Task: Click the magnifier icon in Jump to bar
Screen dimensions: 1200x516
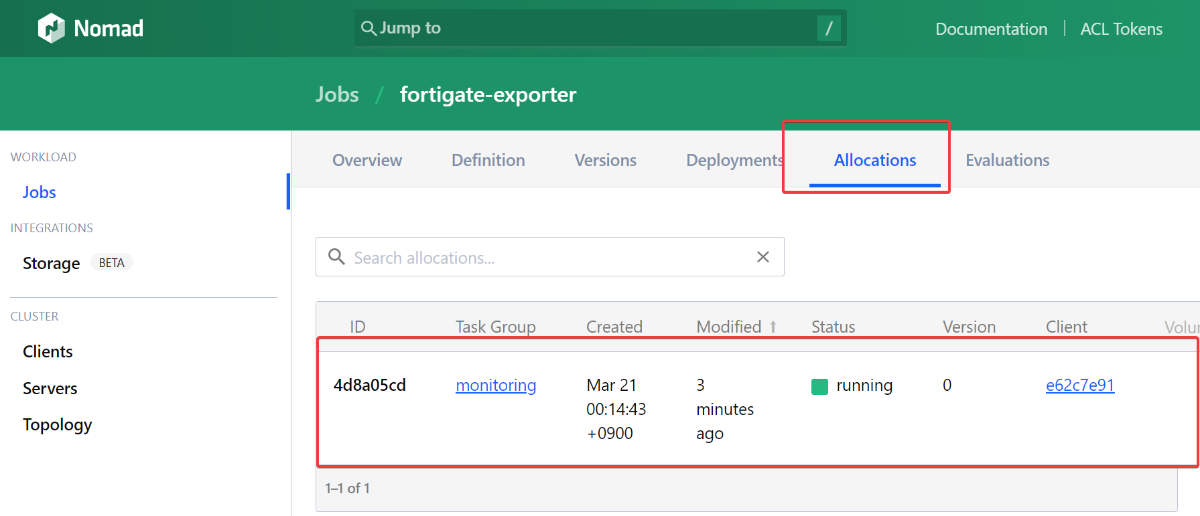Action: (x=369, y=28)
